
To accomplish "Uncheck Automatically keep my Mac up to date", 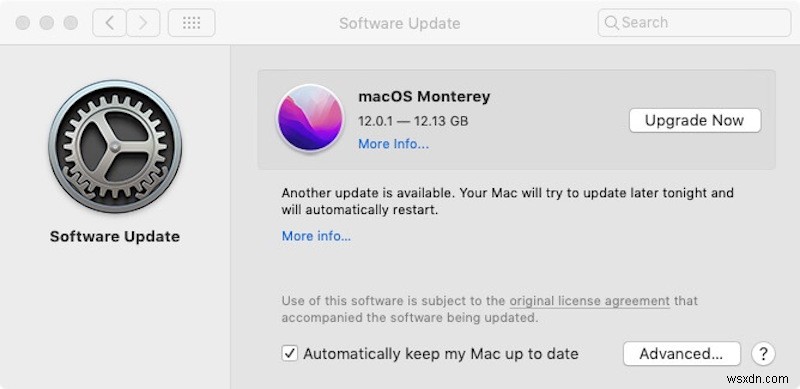I will (290, 354).
